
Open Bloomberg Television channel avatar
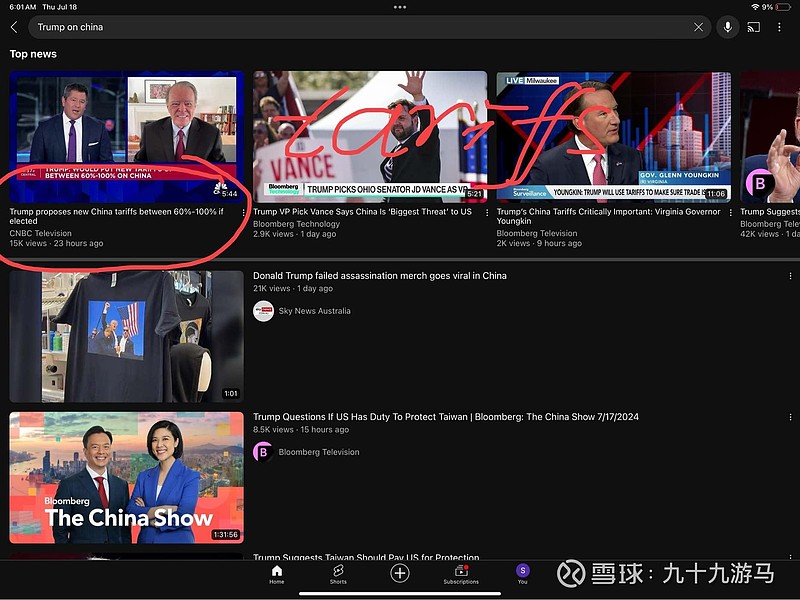[263, 452]
